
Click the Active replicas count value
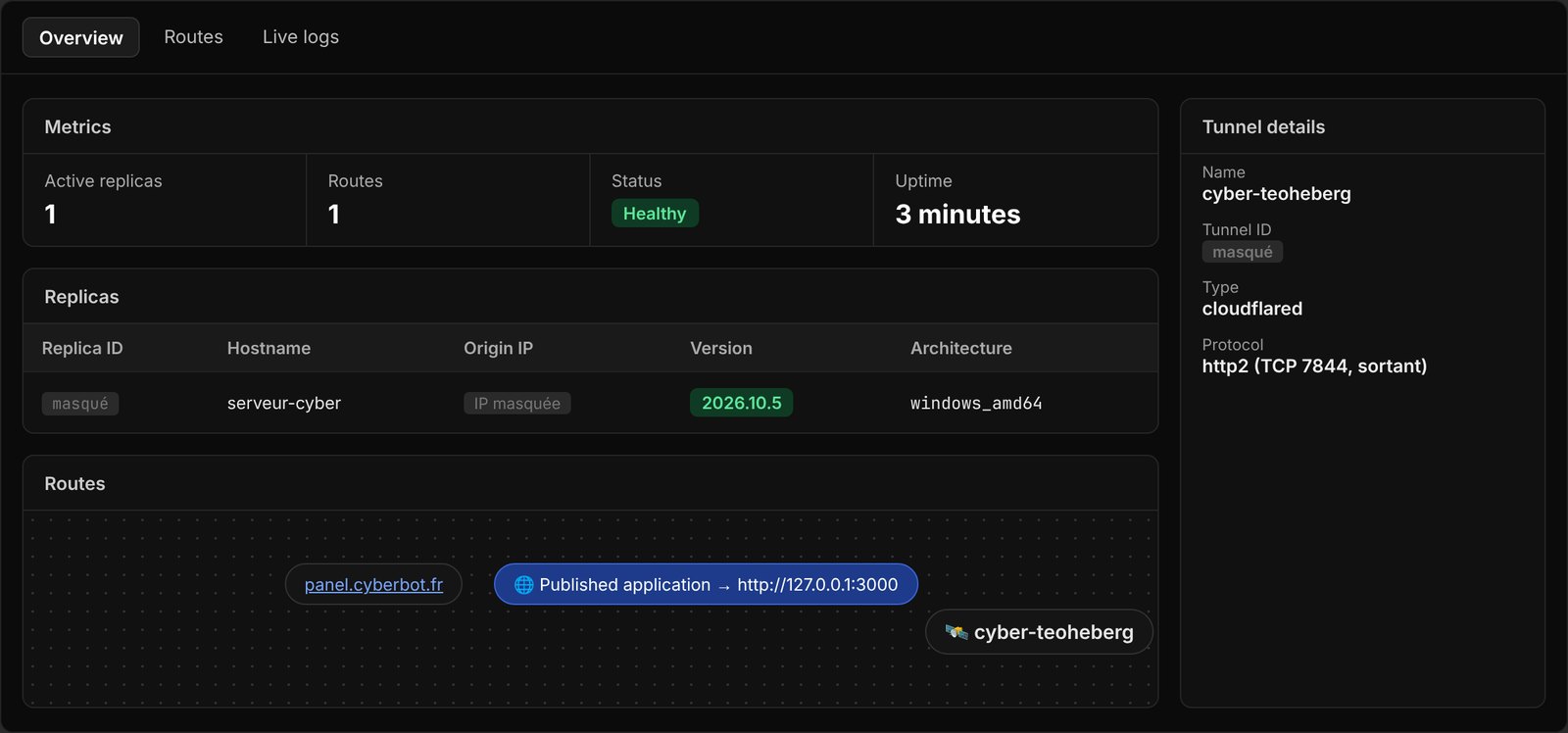click(x=51, y=215)
